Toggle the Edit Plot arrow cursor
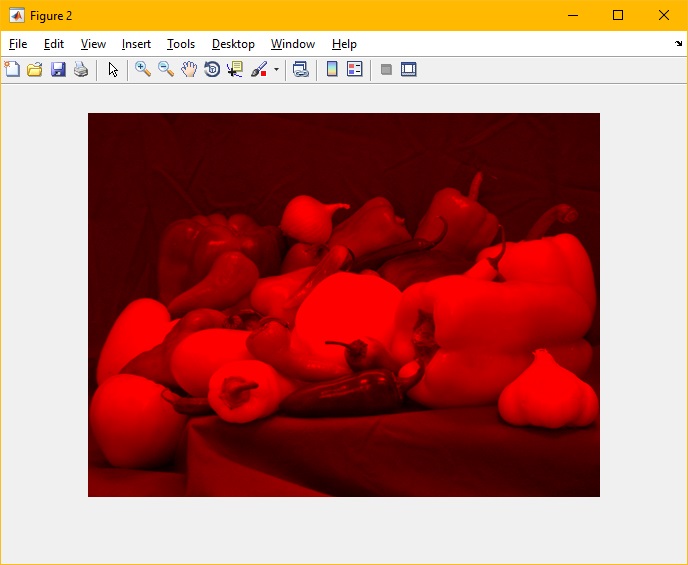Image resolution: width=688 pixels, height=565 pixels. pos(113,69)
